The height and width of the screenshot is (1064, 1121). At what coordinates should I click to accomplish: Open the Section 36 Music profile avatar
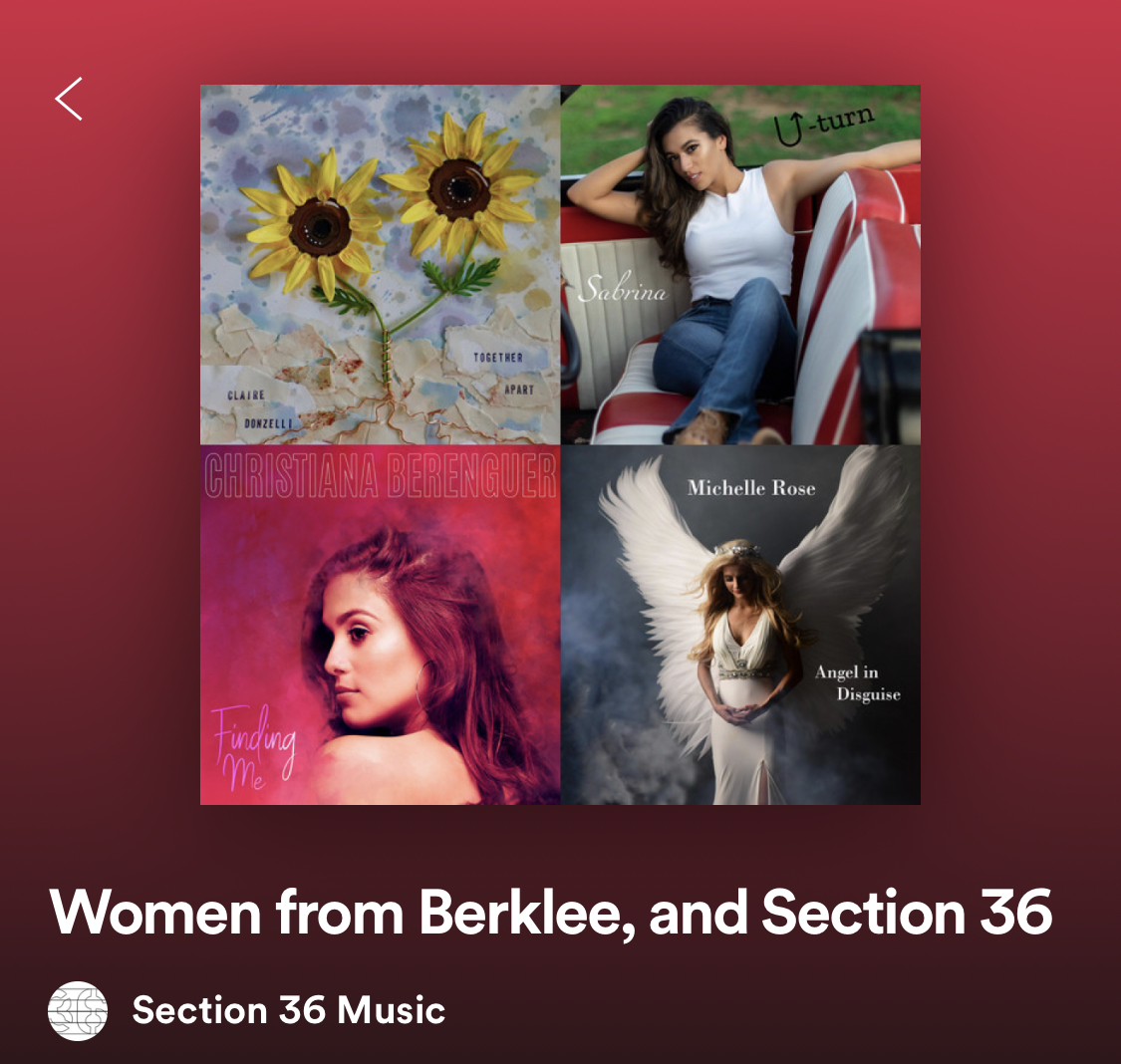[77, 1010]
